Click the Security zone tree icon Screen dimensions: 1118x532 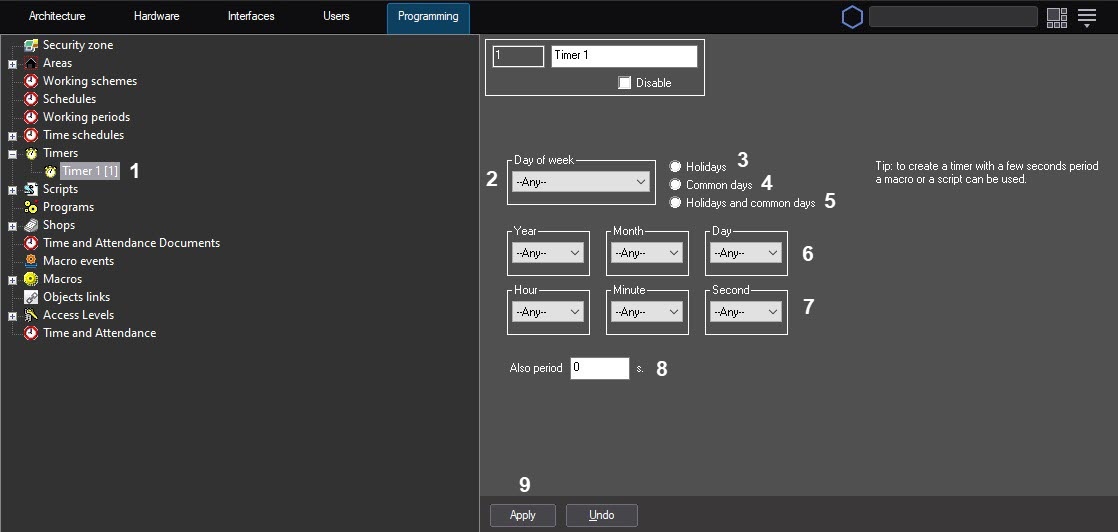pyautogui.click(x=31, y=45)
